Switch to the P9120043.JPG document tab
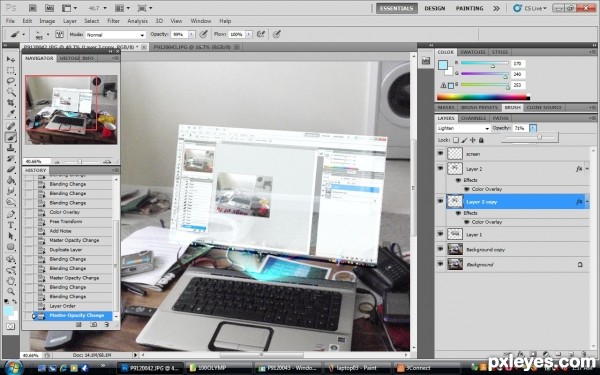 [x=192, y=47]
